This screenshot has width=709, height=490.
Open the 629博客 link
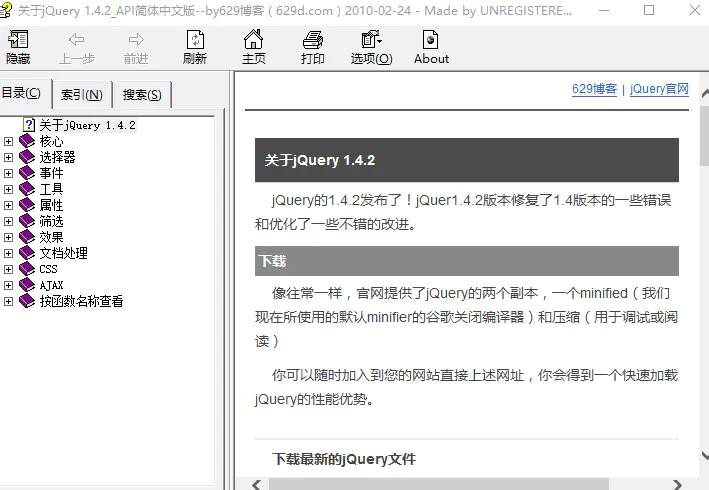pos(594,89)
